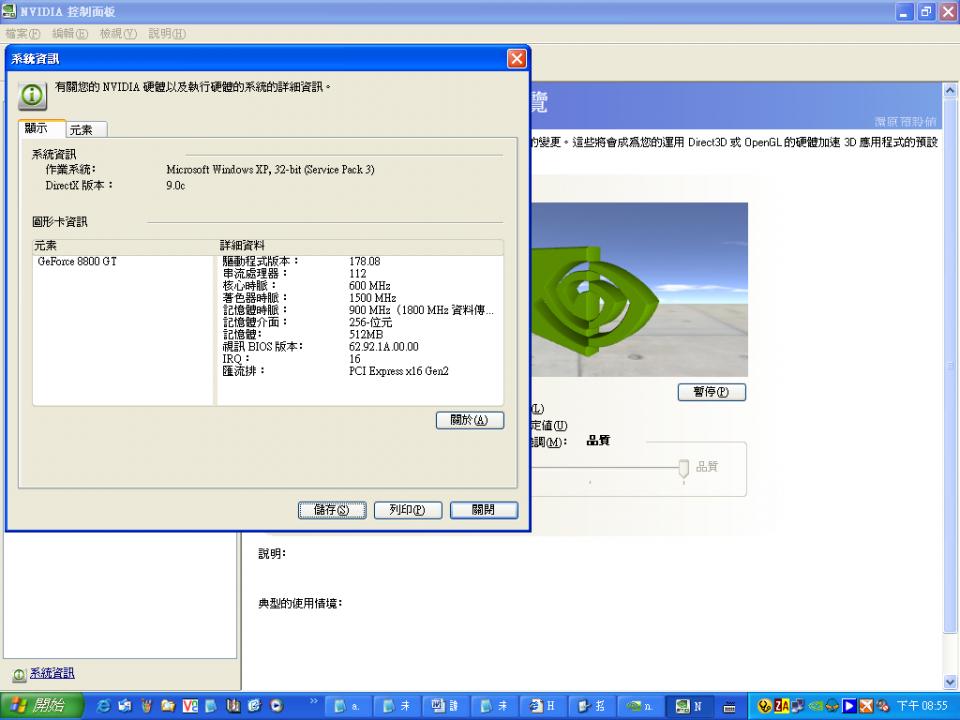
Task: Switch to the Word document taskbar button
Action: coord(445,706)
